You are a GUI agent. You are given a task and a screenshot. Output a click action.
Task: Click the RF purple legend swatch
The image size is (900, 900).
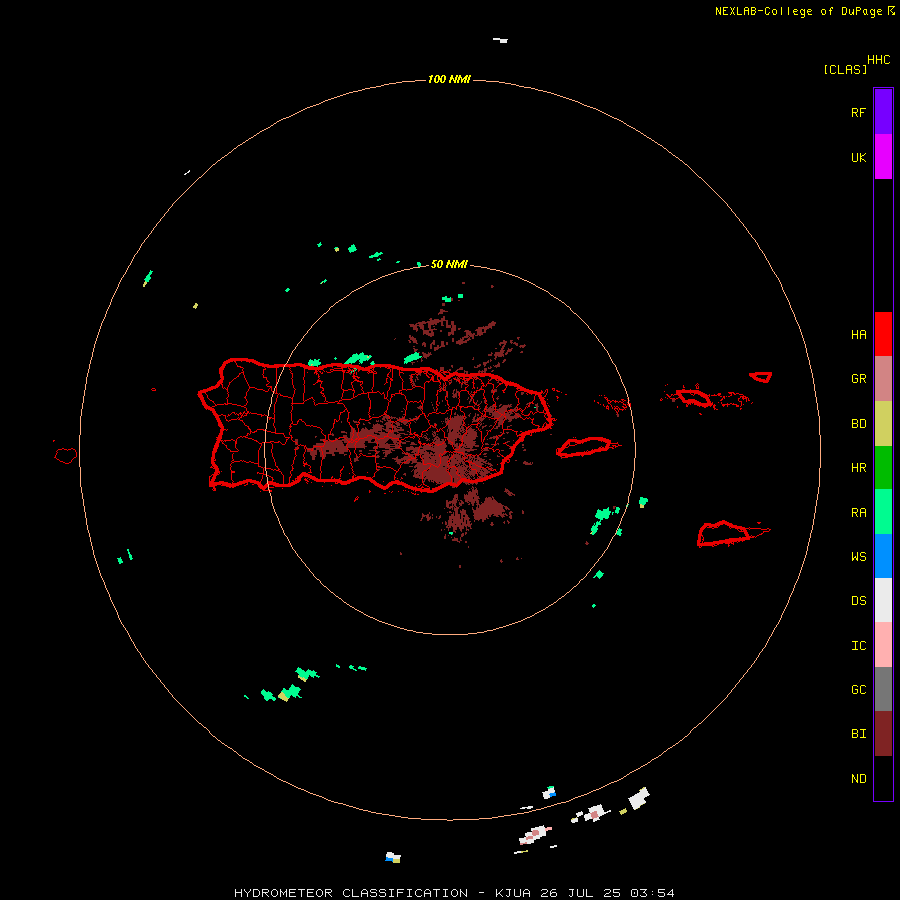pyautogui.click(x=883, y=112)
